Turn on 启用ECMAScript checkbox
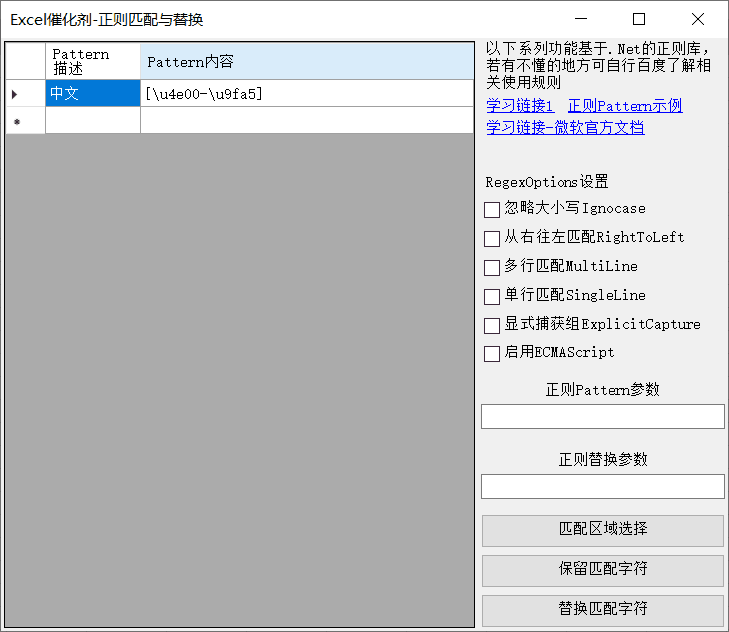The width and height of the screenshot is (729, 632). pyautogui.click(x=492, y=353)
